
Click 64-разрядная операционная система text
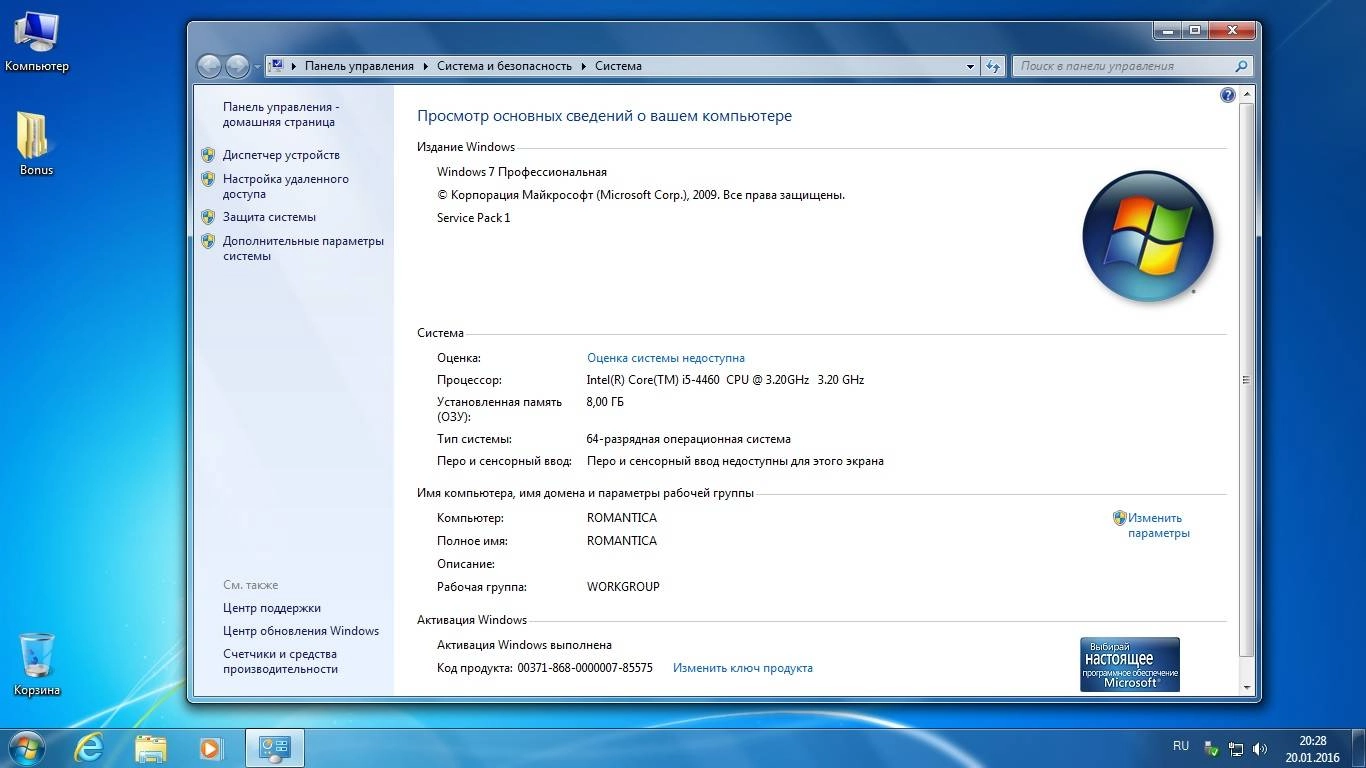pos(689,439)
